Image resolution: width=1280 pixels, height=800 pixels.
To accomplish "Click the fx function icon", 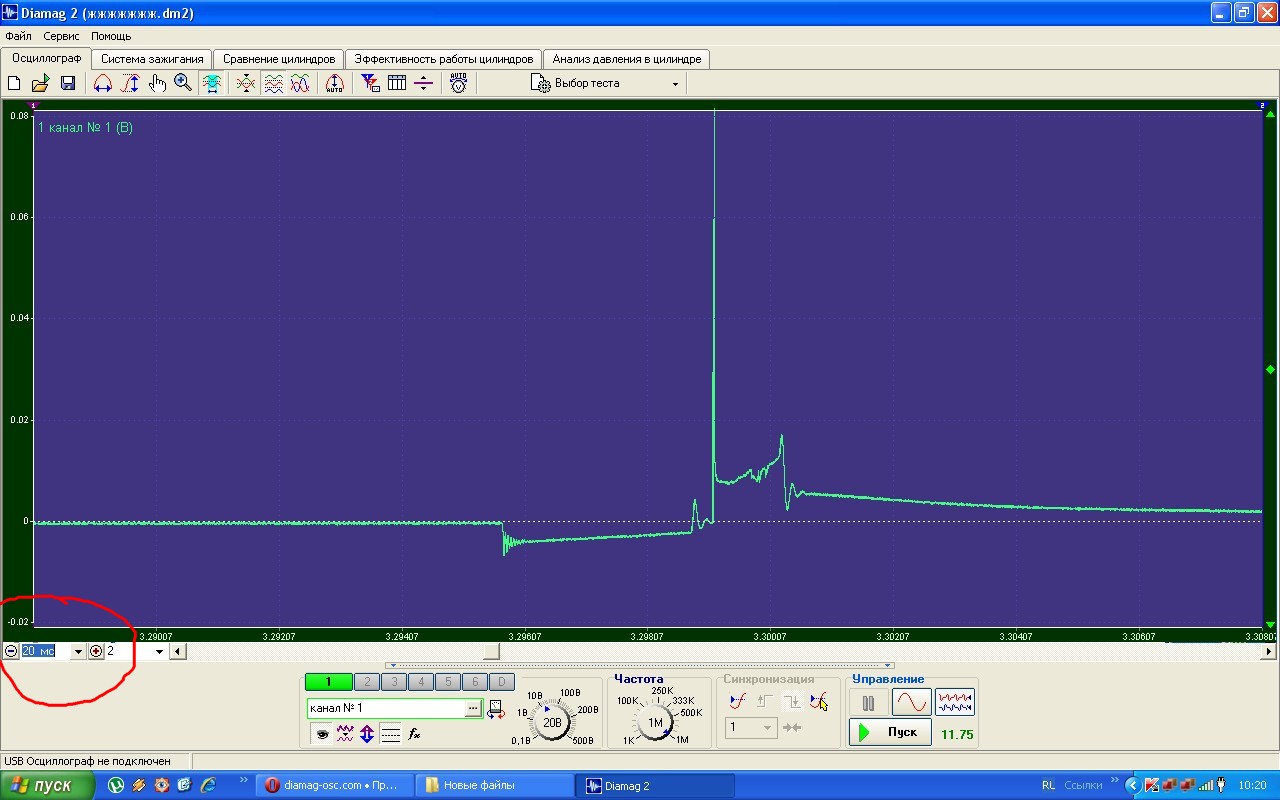I will [415, 734].
